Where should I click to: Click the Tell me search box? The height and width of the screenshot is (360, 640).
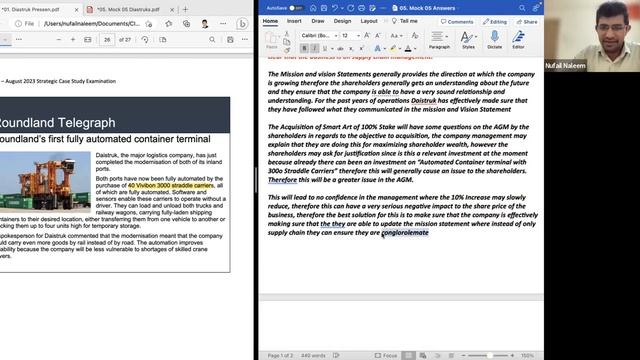pyautogui.click(x=404, y=21)
